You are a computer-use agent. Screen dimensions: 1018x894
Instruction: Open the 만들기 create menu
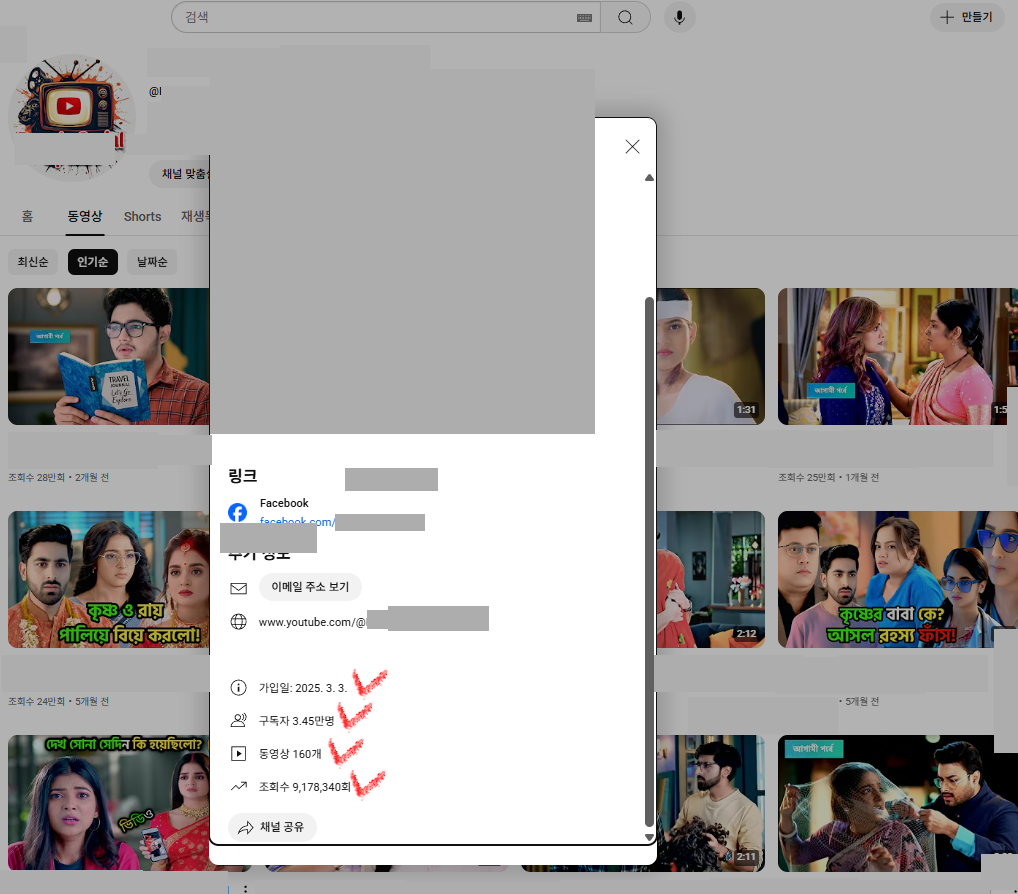click(x=967, y=17)
